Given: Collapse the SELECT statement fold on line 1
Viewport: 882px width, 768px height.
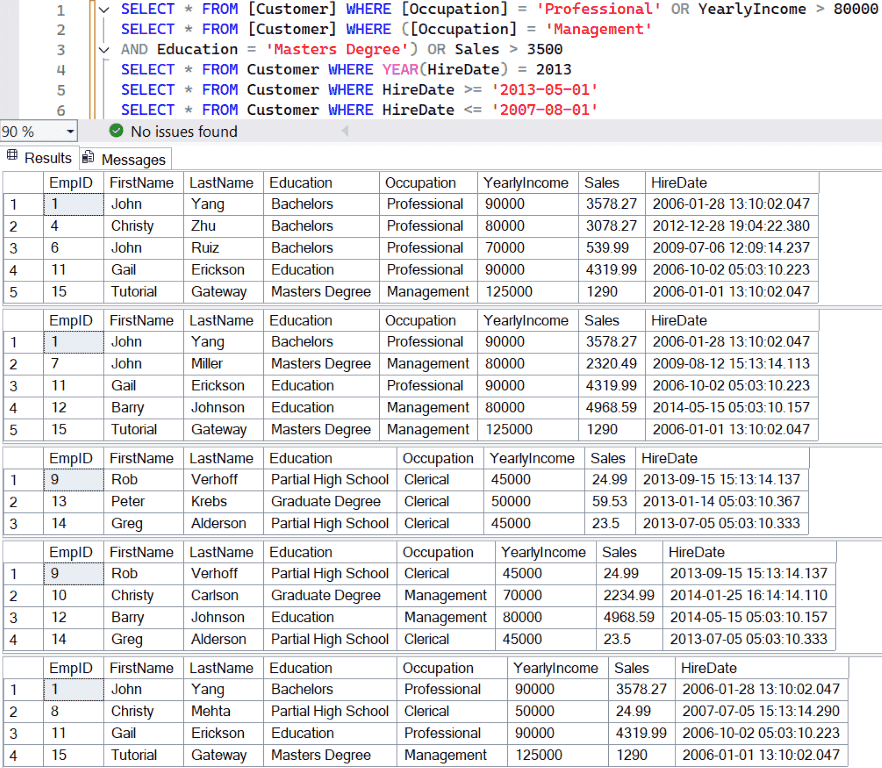Looking at the screenshot, I should tap(104, 9).
